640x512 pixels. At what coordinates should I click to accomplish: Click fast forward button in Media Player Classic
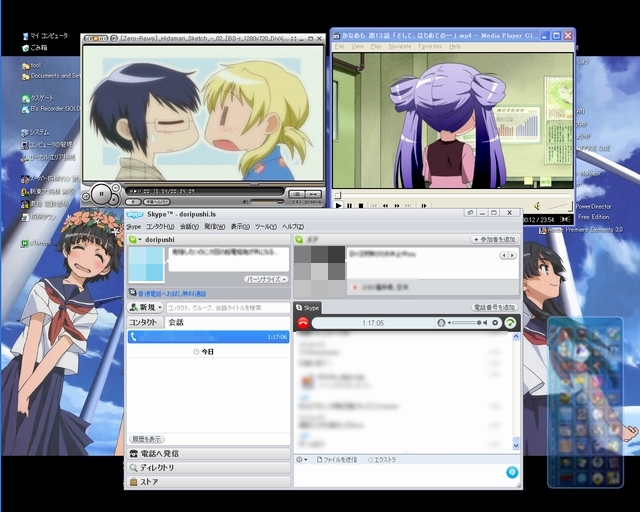click(397, 206)
